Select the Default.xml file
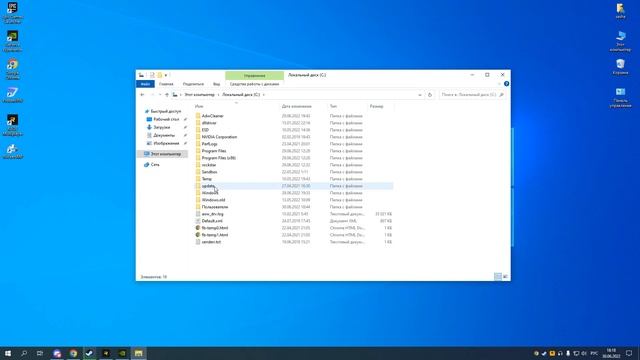 click(x=212, y=221)
